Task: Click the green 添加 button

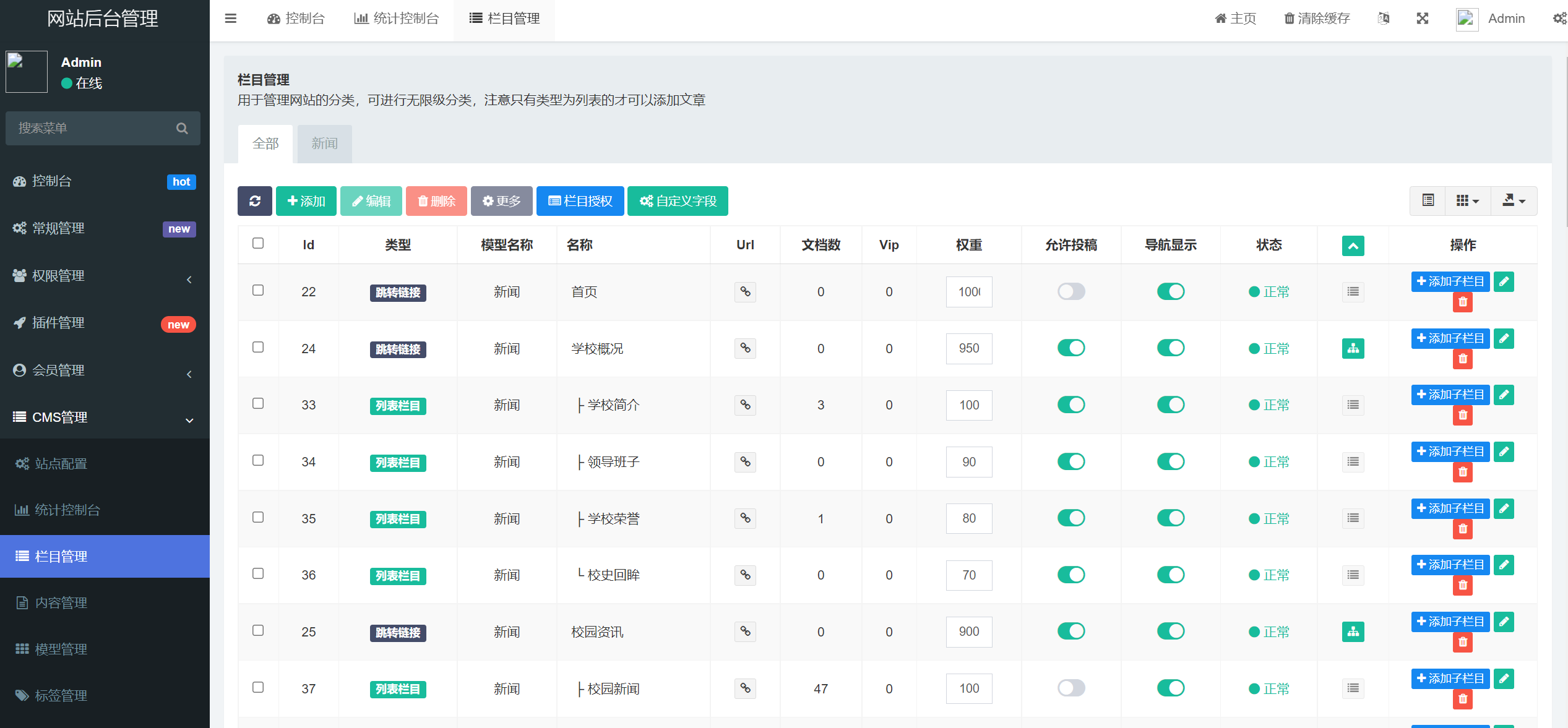Action: (306, 201)
